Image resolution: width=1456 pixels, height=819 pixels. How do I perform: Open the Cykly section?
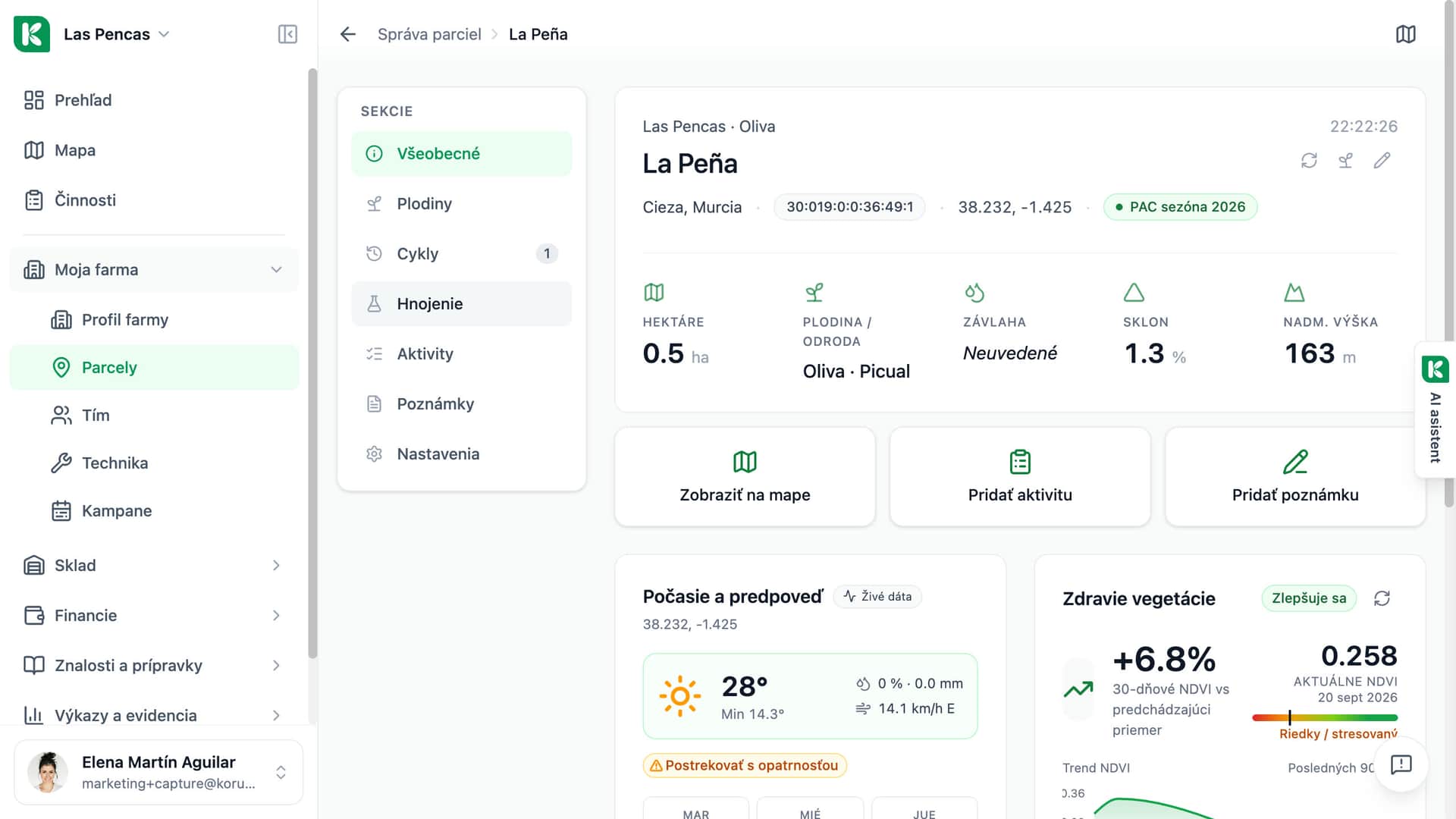click(461, 254)
